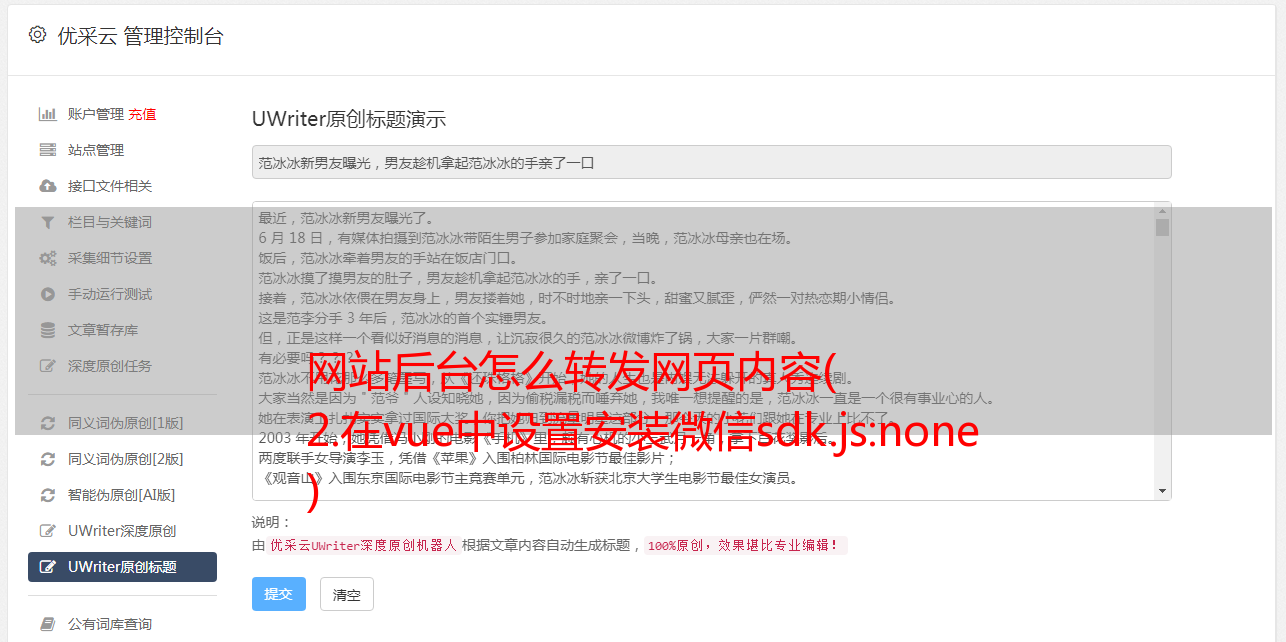Click the cloud upload icon for 接口文件相关
This screenshot has width=1286, height=642.
47,186
